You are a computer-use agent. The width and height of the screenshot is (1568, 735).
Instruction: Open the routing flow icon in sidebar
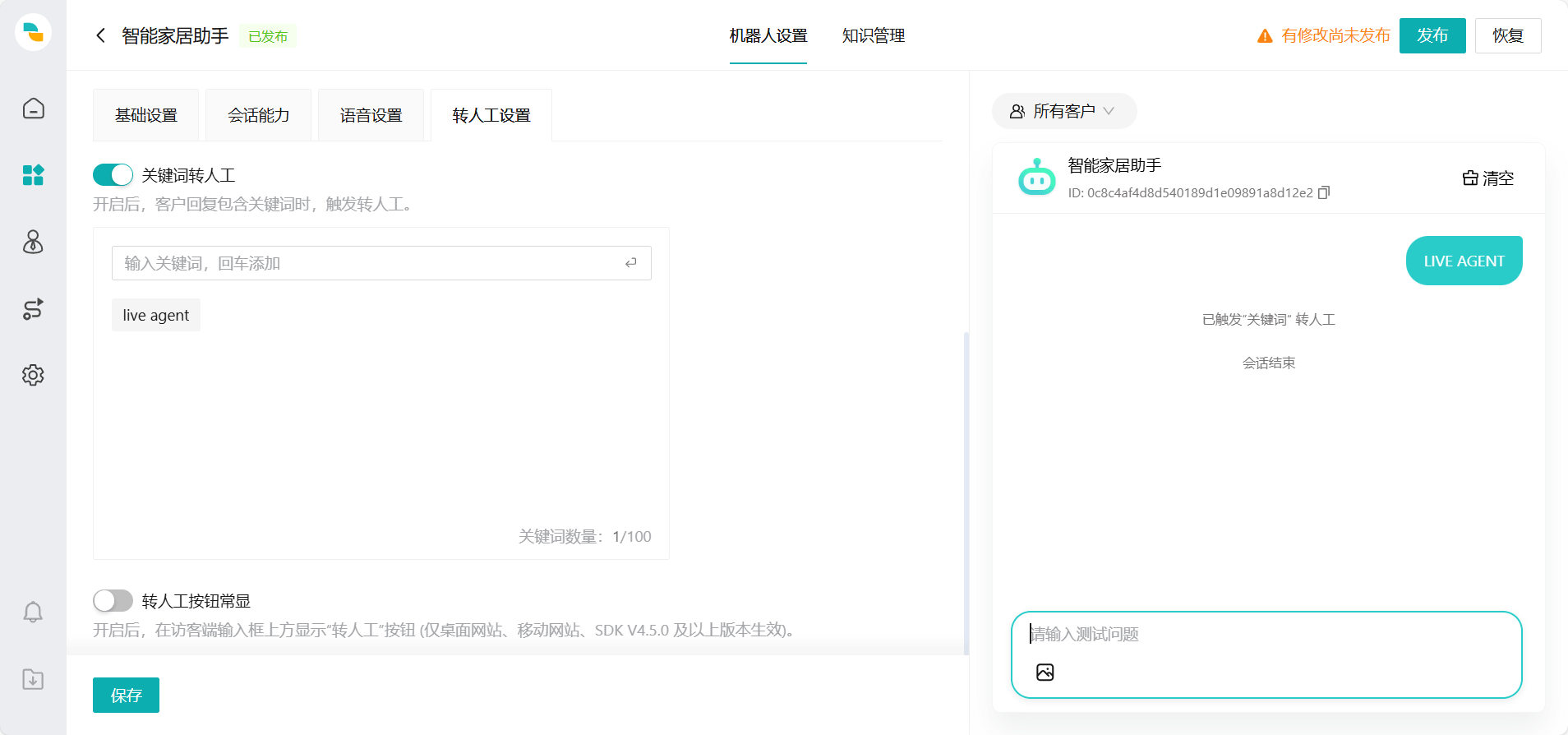coord(33,309)
